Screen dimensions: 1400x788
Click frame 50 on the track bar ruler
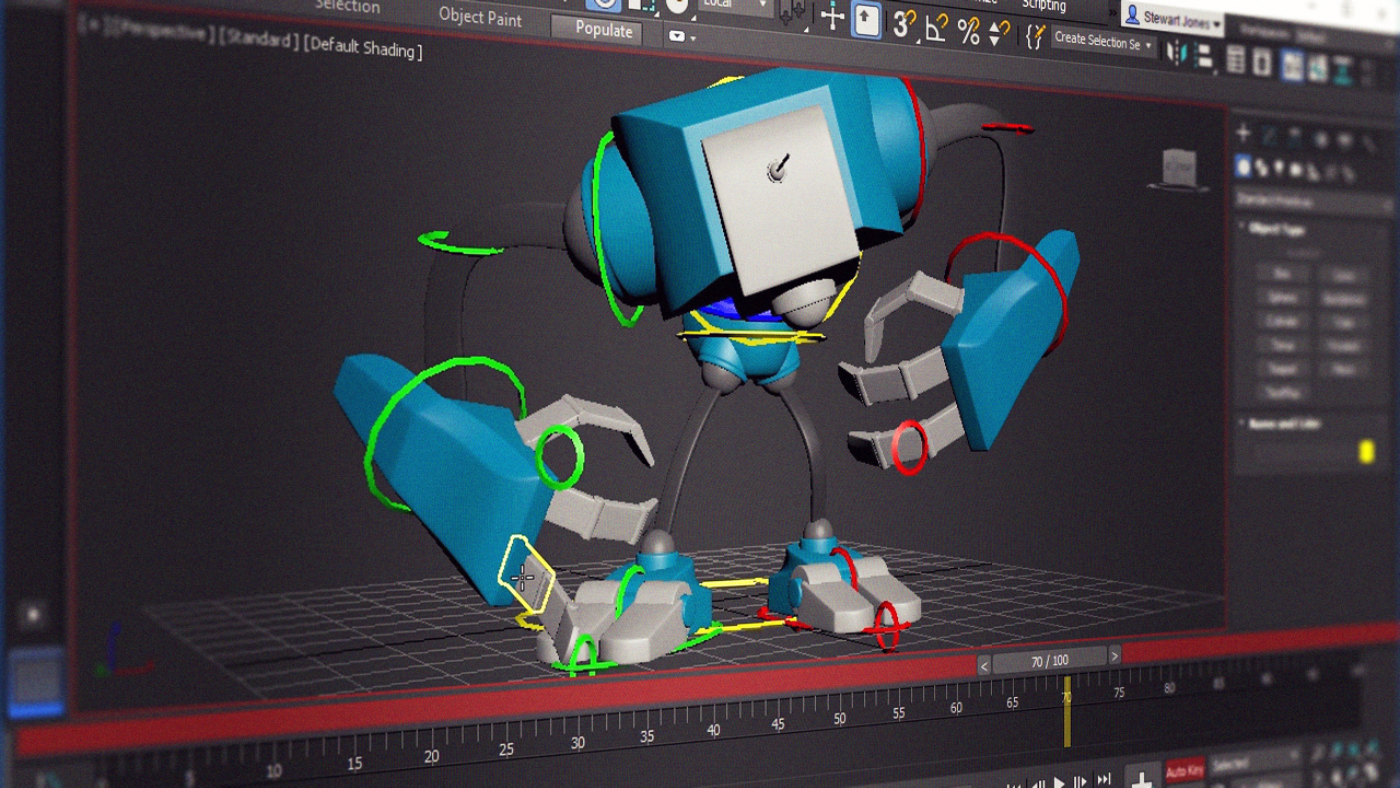[840, 718]
